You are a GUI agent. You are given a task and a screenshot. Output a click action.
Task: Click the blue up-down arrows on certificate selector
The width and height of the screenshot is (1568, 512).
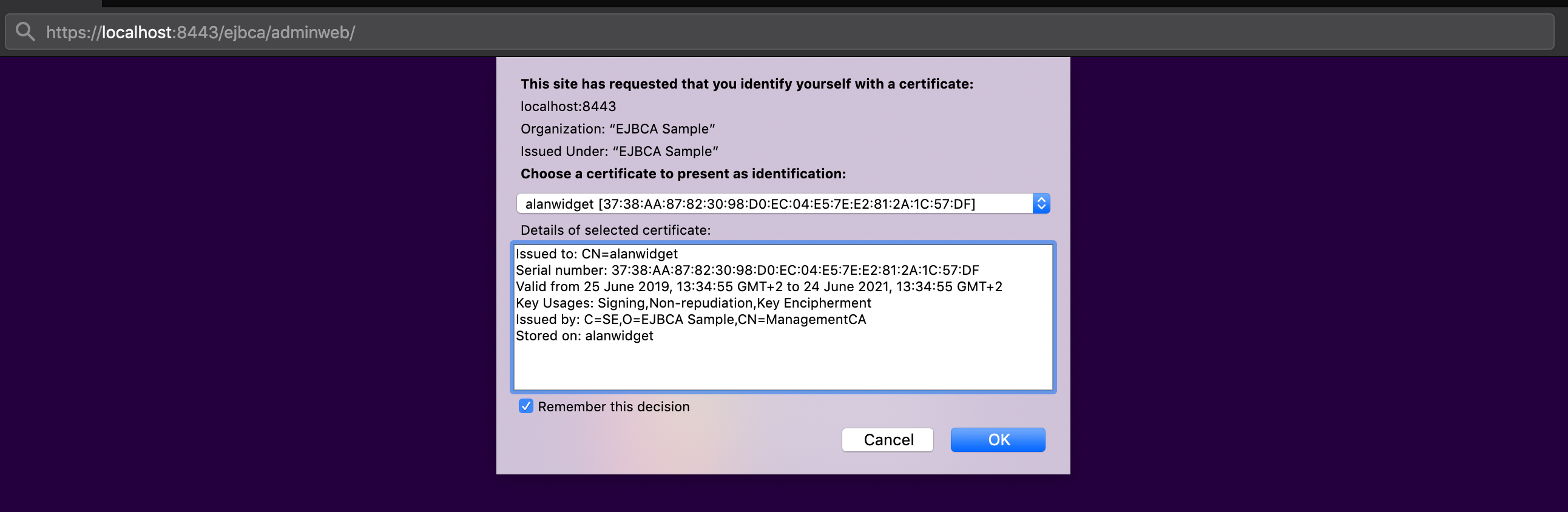coord(1041,203)
